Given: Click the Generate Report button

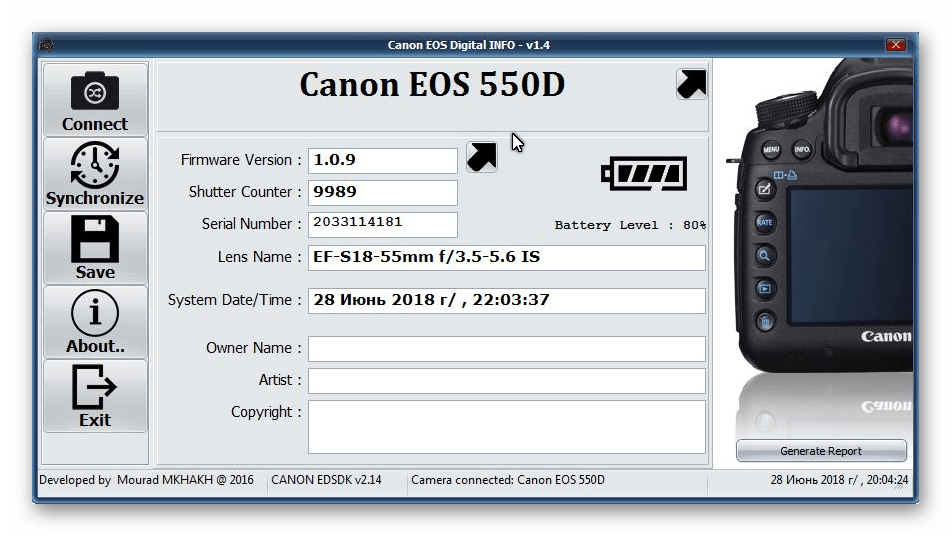Looking at the screenshot, I should 821,451.
